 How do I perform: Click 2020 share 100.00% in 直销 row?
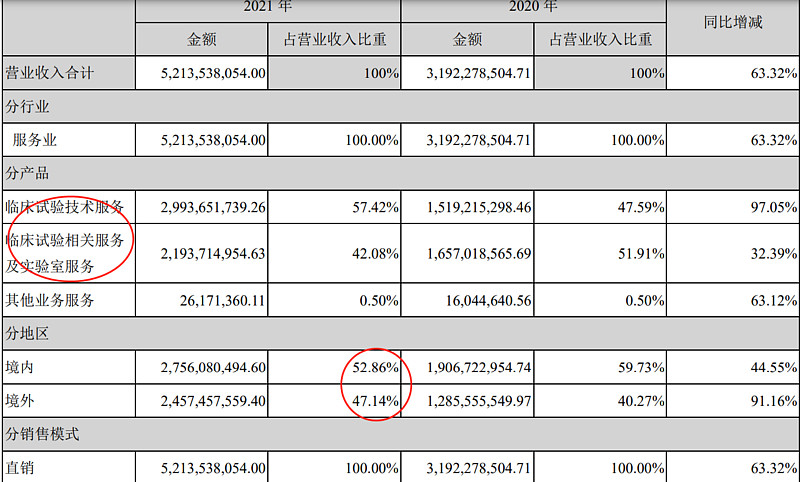(638, 468)
